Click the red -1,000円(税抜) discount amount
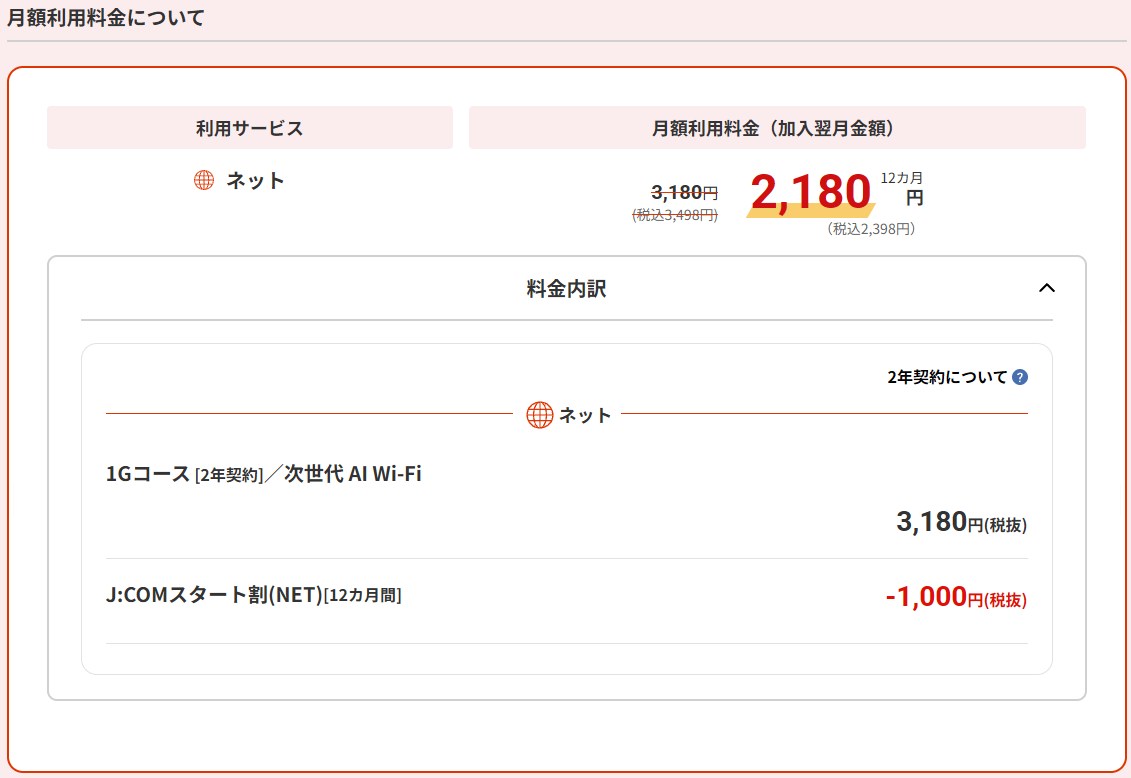Screen dimensions: 1131x778 (955, 598)
